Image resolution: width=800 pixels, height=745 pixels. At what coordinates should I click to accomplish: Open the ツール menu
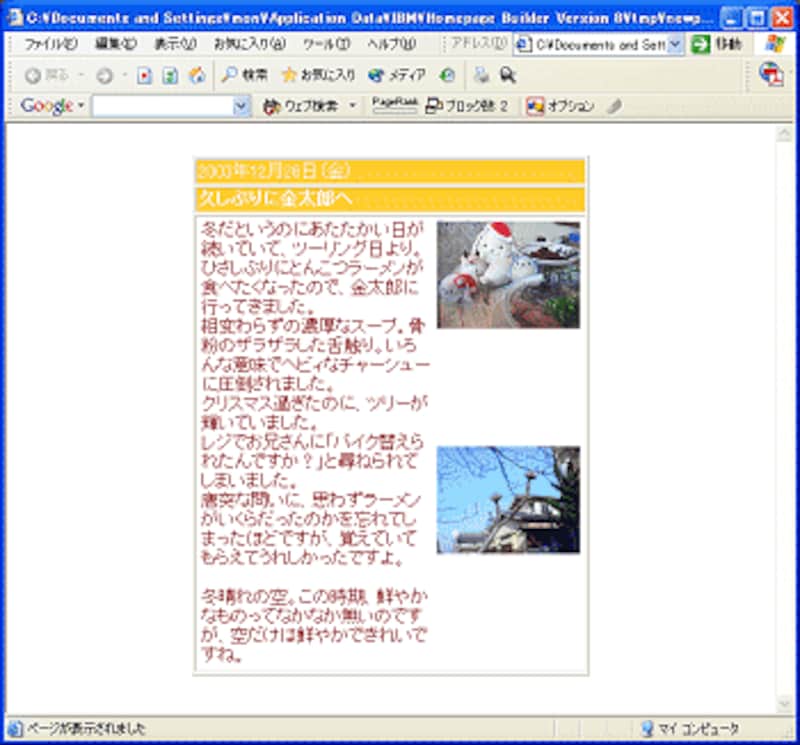(x=325, y=45)
